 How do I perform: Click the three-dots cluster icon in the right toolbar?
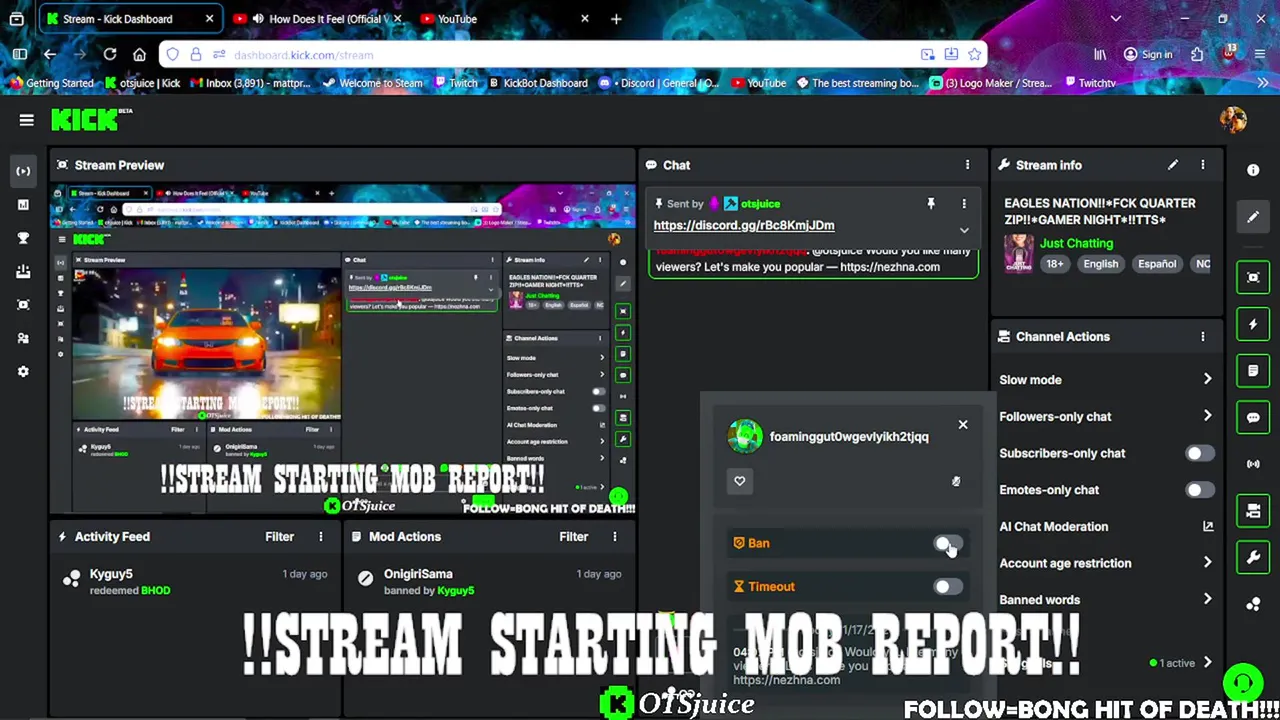(x=1253, y=604)
